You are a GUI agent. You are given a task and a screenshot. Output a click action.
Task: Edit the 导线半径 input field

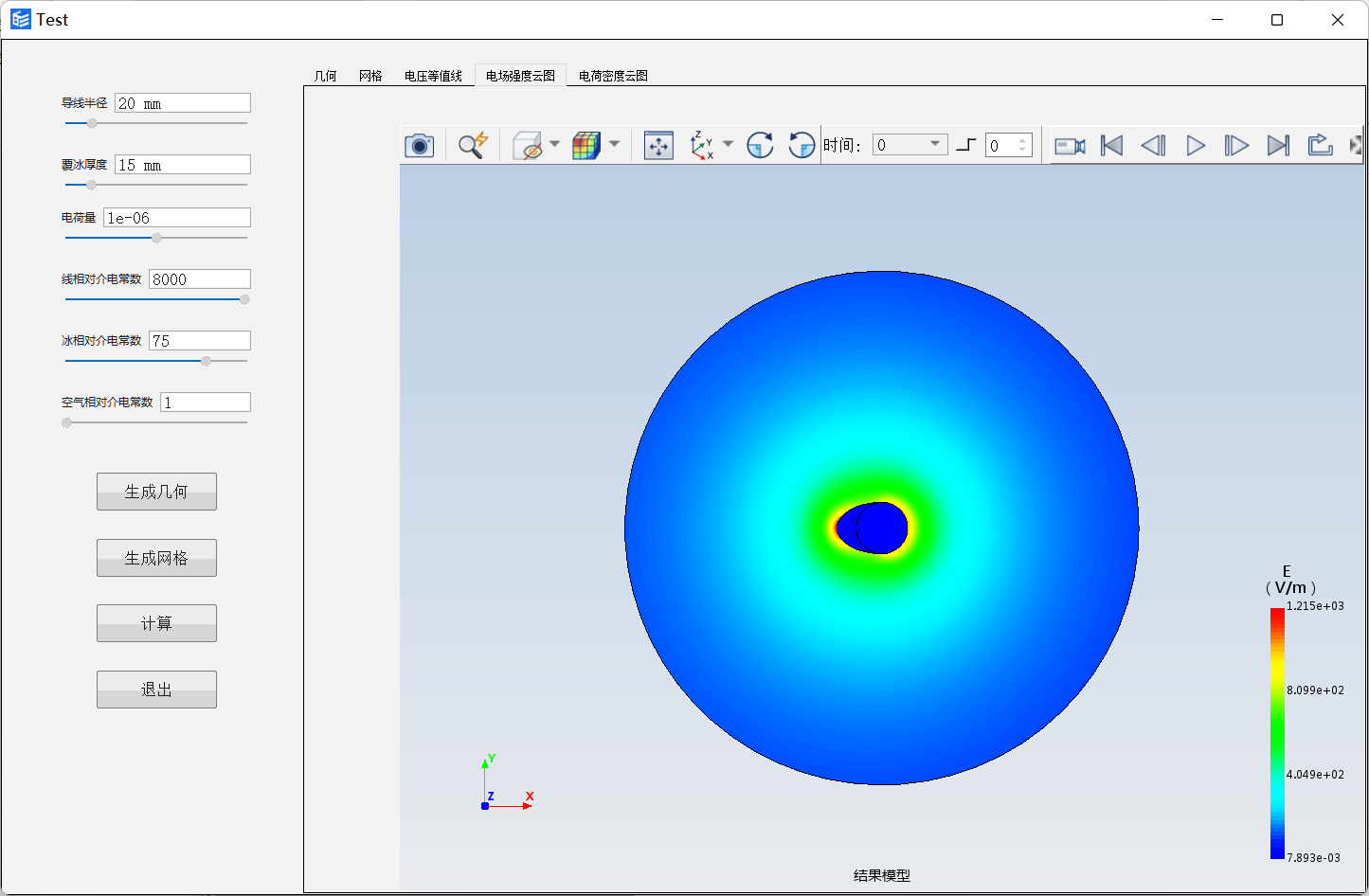point(183,103)
